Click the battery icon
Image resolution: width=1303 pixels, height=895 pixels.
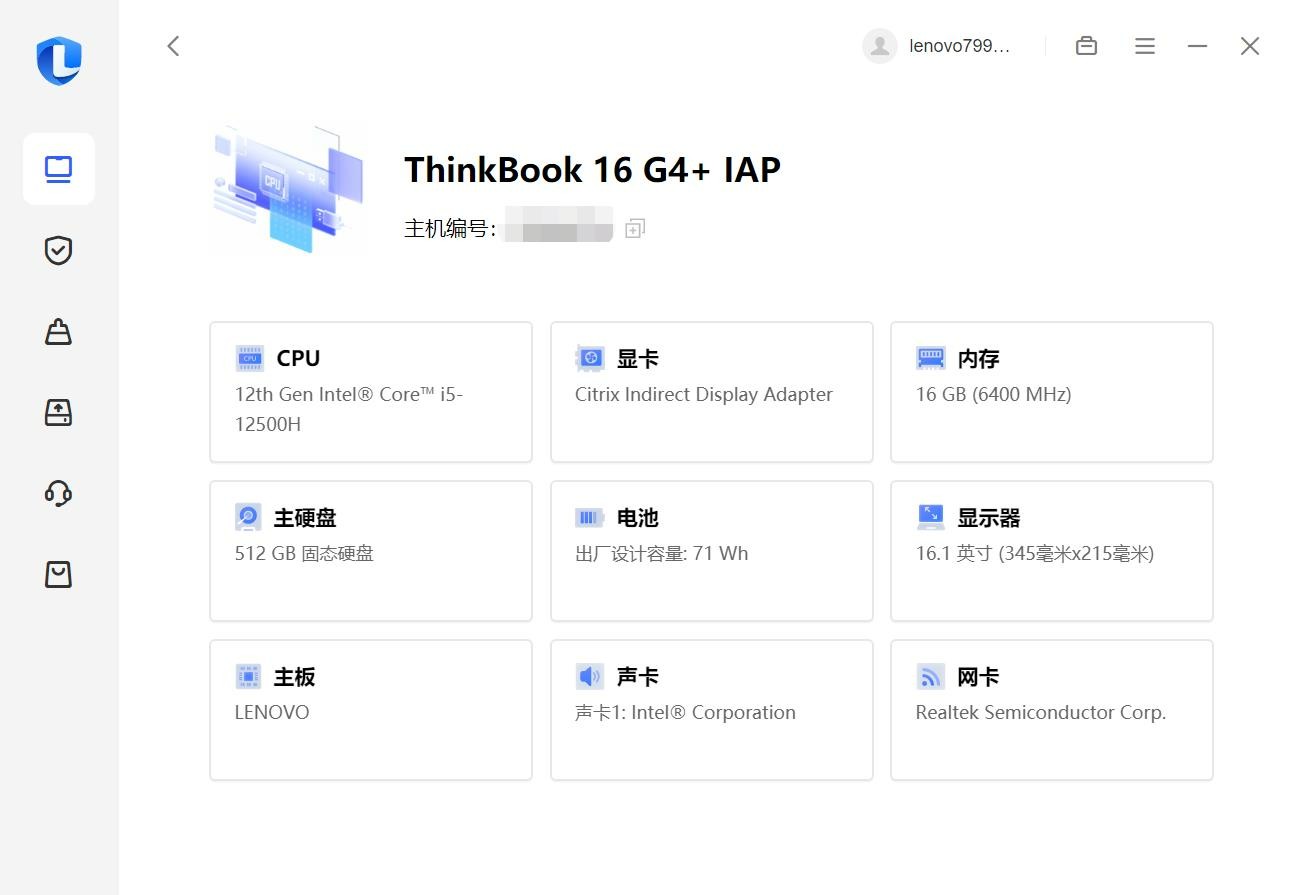tap(590, 518)
